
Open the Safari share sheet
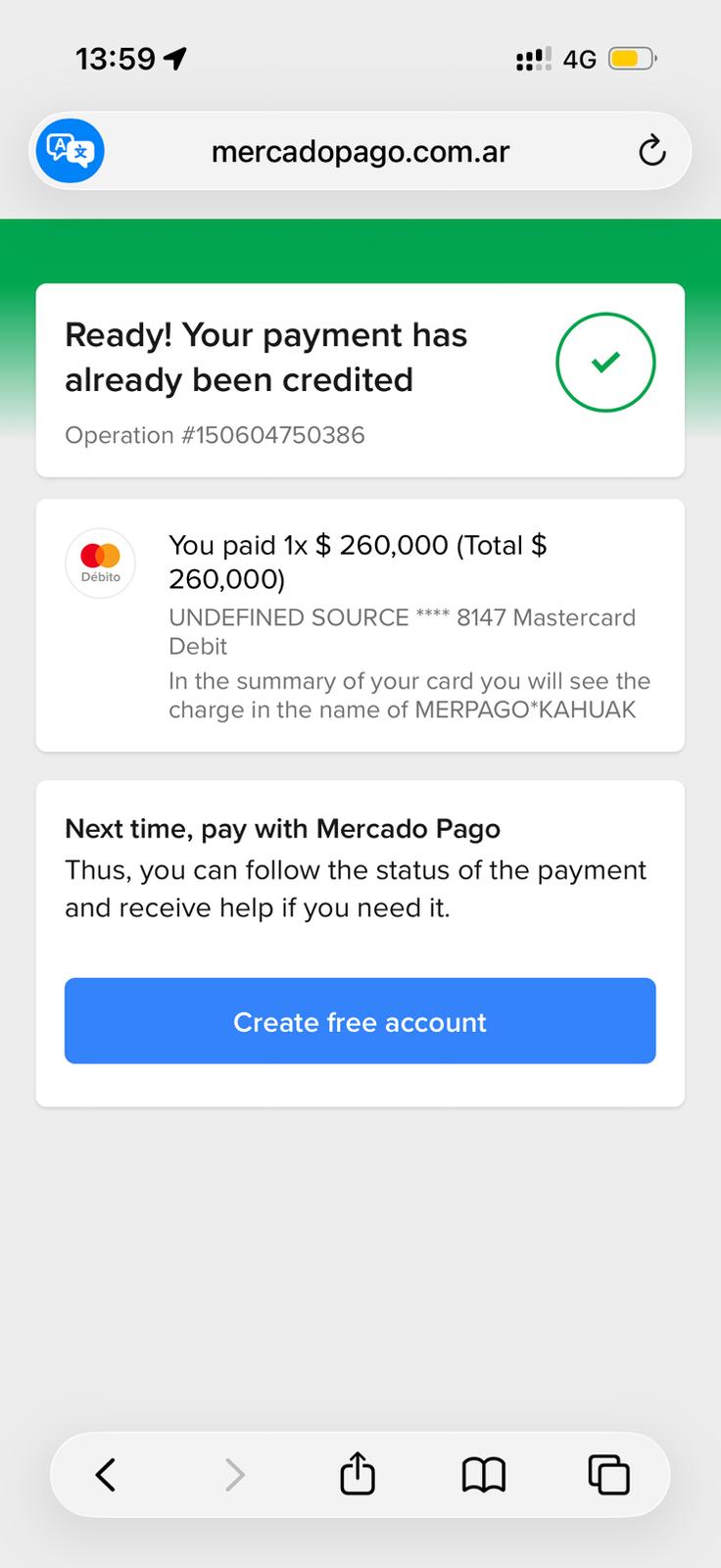(358, 1472)
